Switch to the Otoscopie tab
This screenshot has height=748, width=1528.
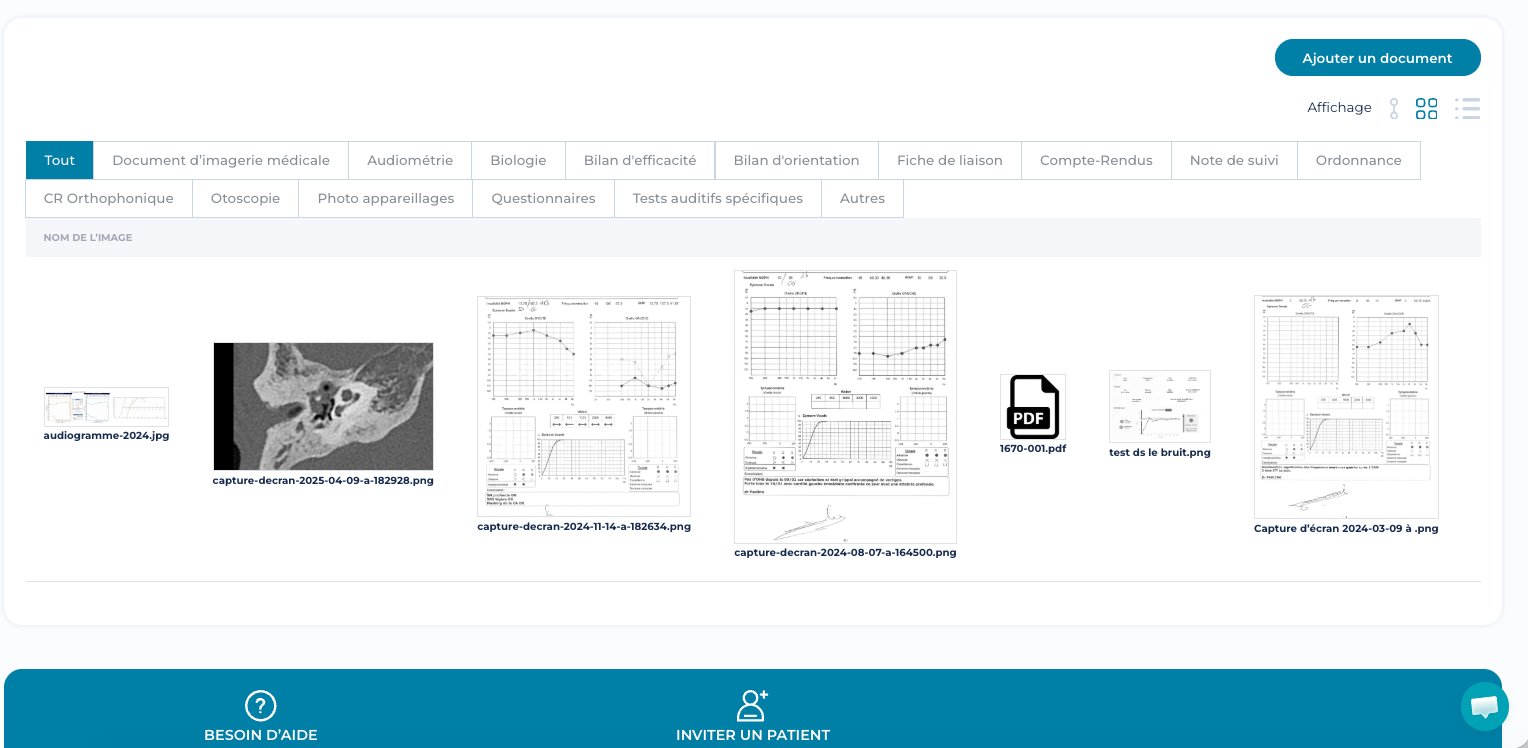point(245,198)
